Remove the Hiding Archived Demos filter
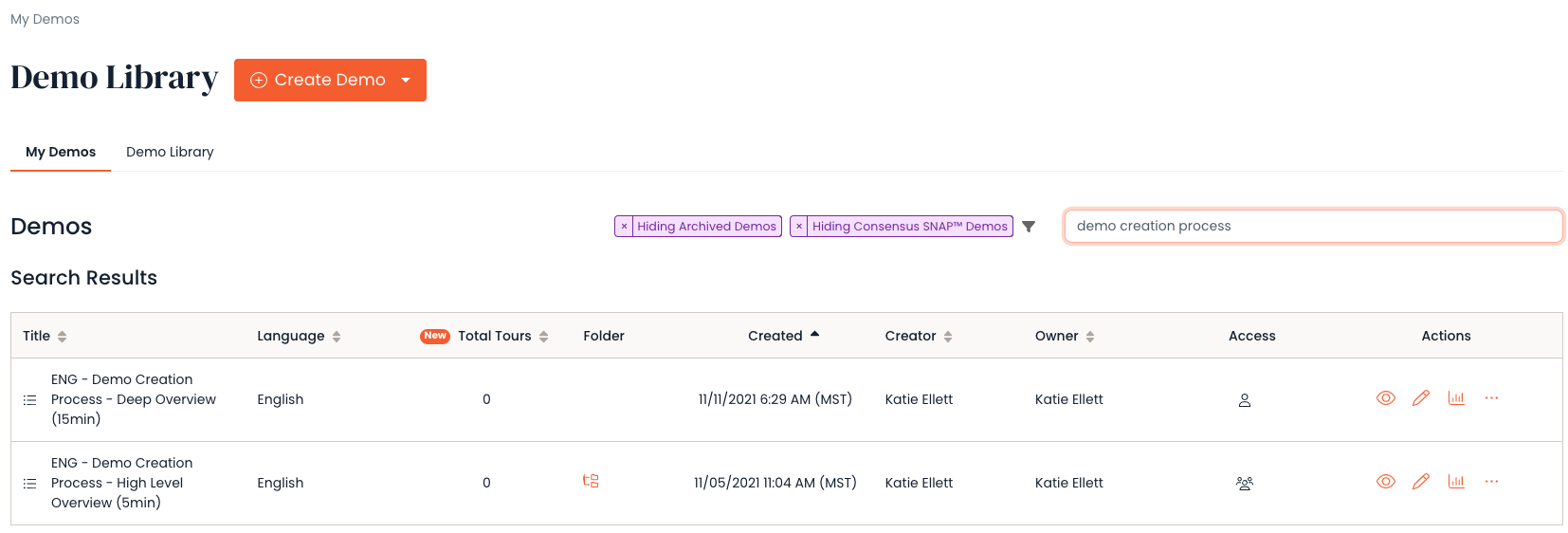 click(x=624, y=227)
